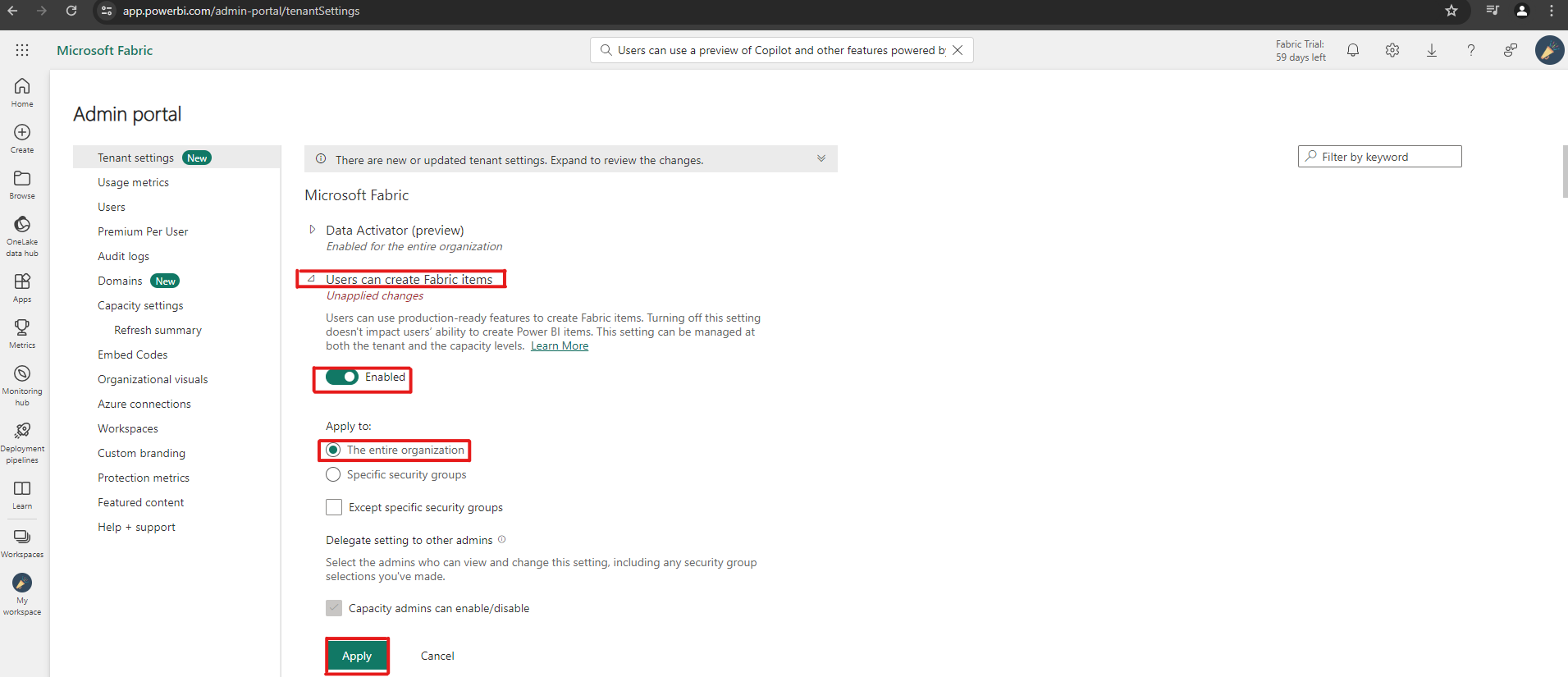Click the browser reload icon
Viewport: 1568px width, 677px height.
(x=71, y=11)
